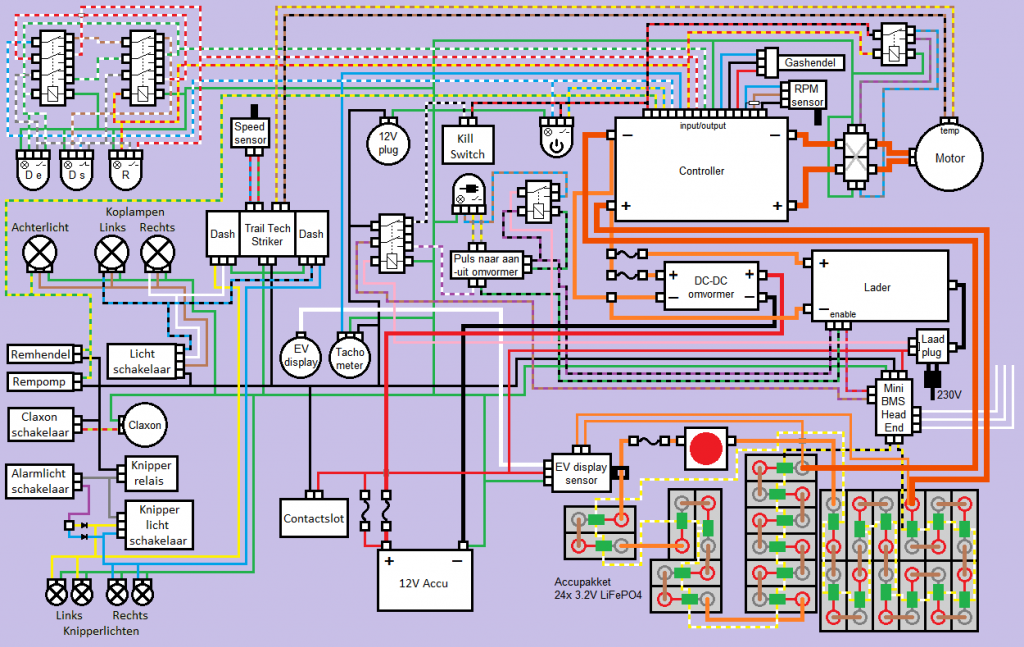
Task: Click the power on/off switch symbol
Action: tap(556, 138)
